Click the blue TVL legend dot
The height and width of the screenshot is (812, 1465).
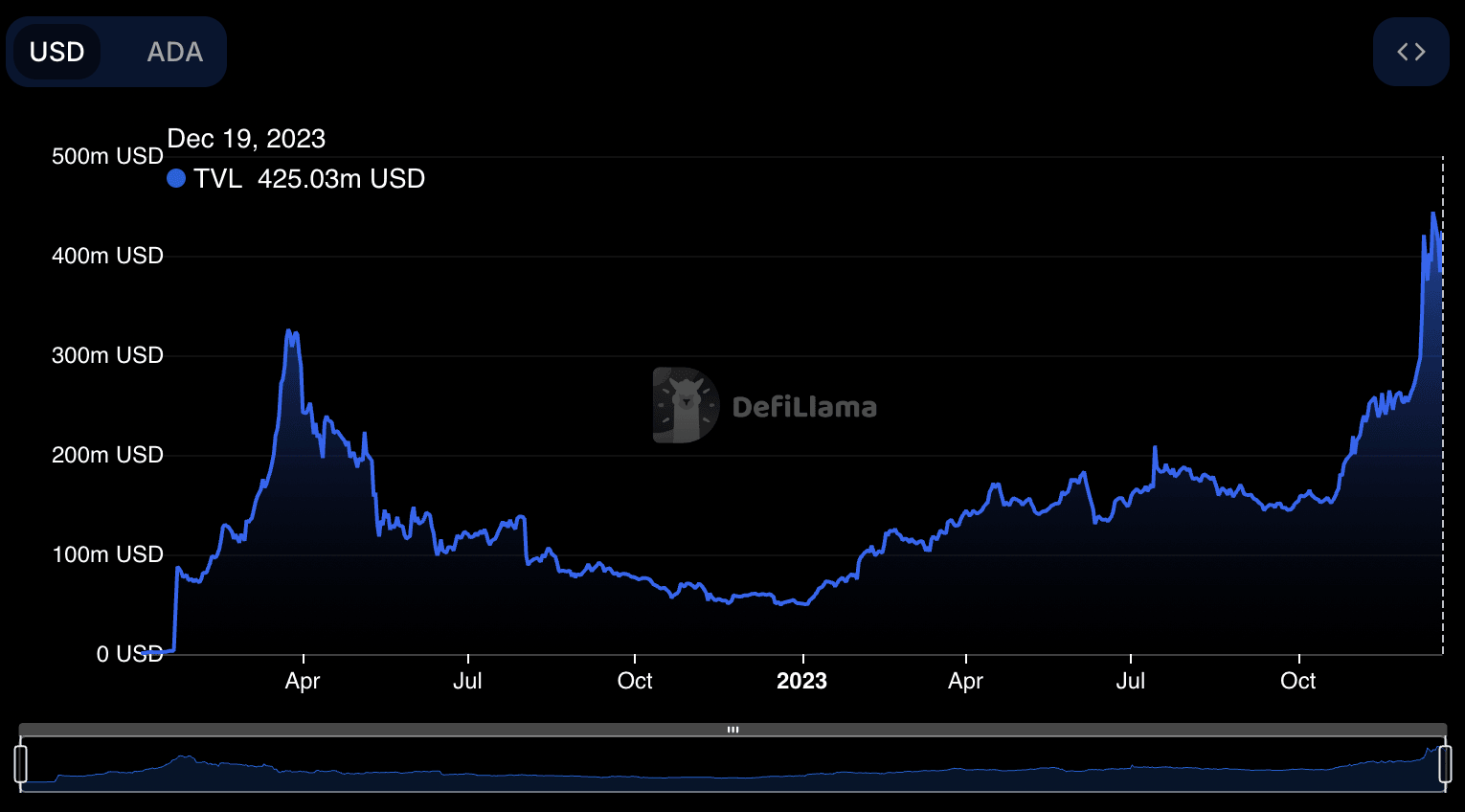(x=176, y=178)
